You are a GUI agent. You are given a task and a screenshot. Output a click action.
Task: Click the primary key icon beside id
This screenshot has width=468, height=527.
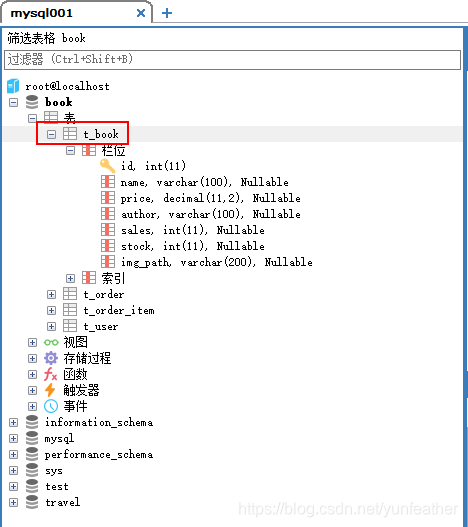[108, 166]
